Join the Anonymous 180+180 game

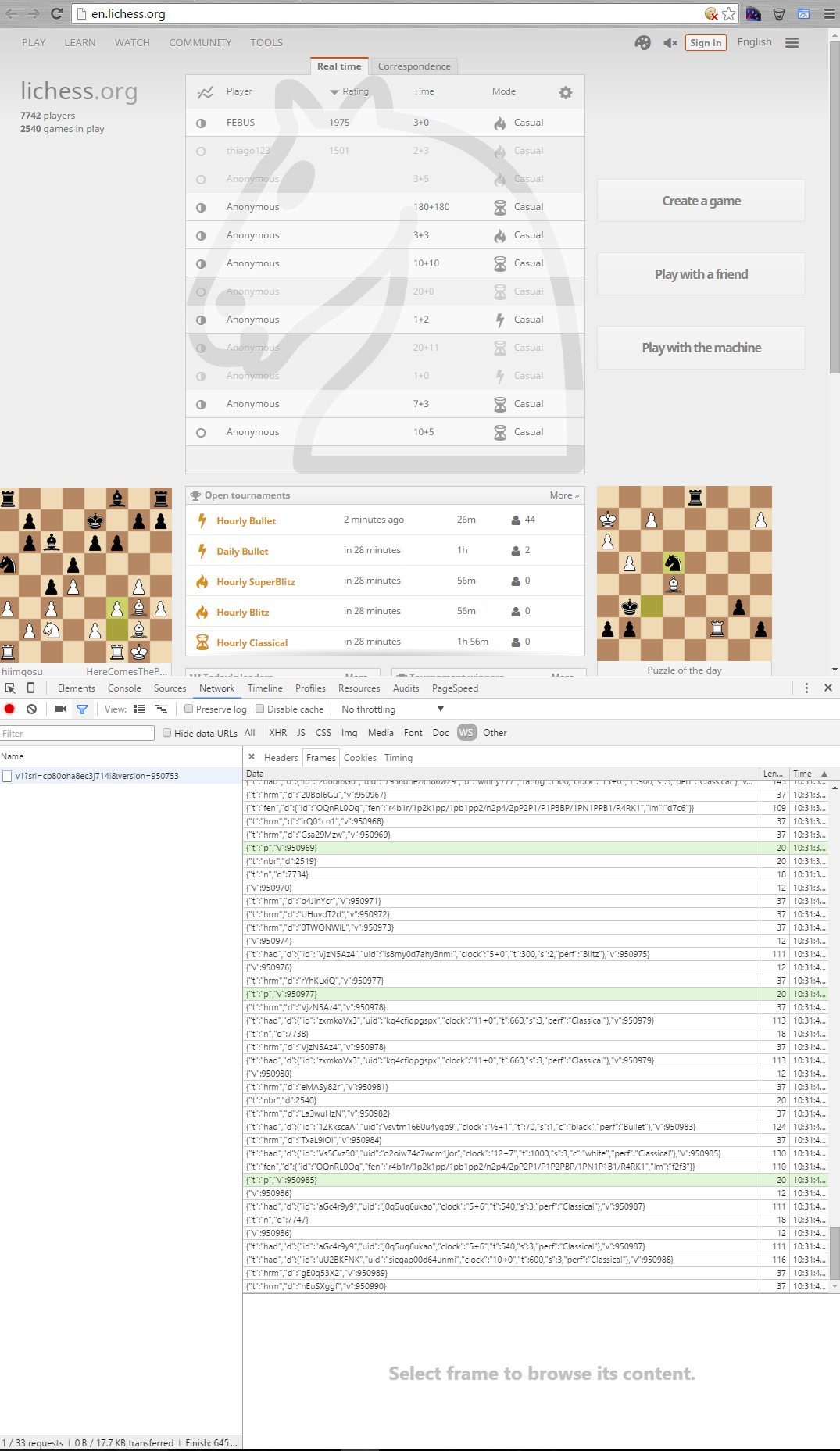pos(385,207)
